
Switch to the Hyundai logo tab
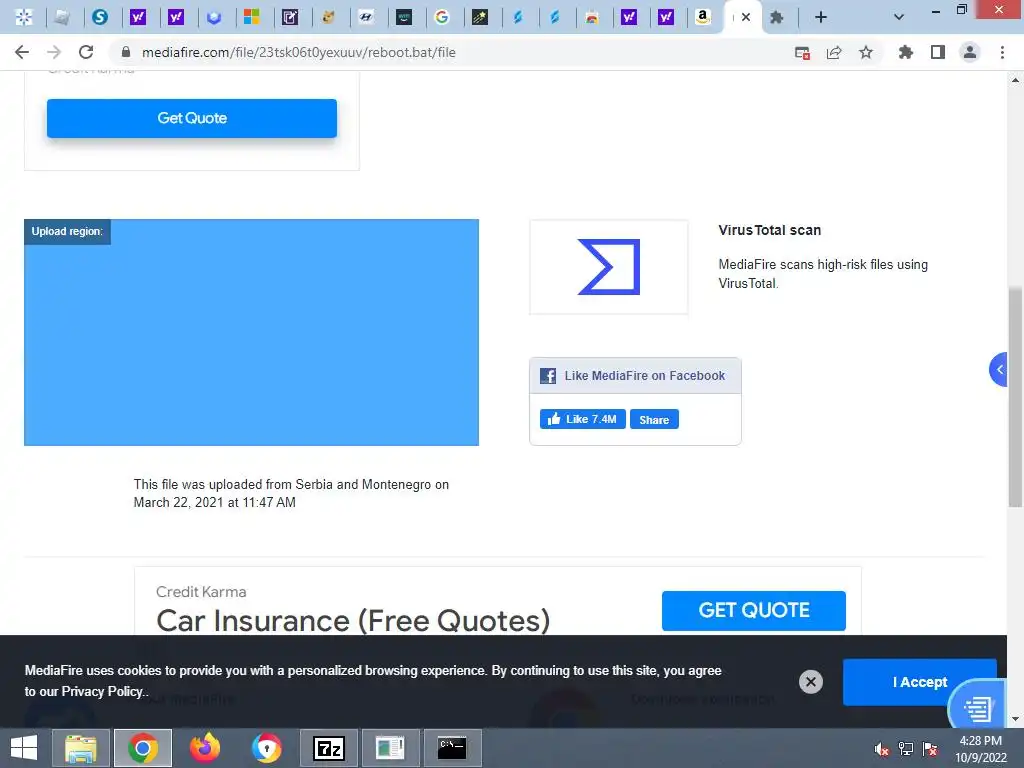(366, 17)
